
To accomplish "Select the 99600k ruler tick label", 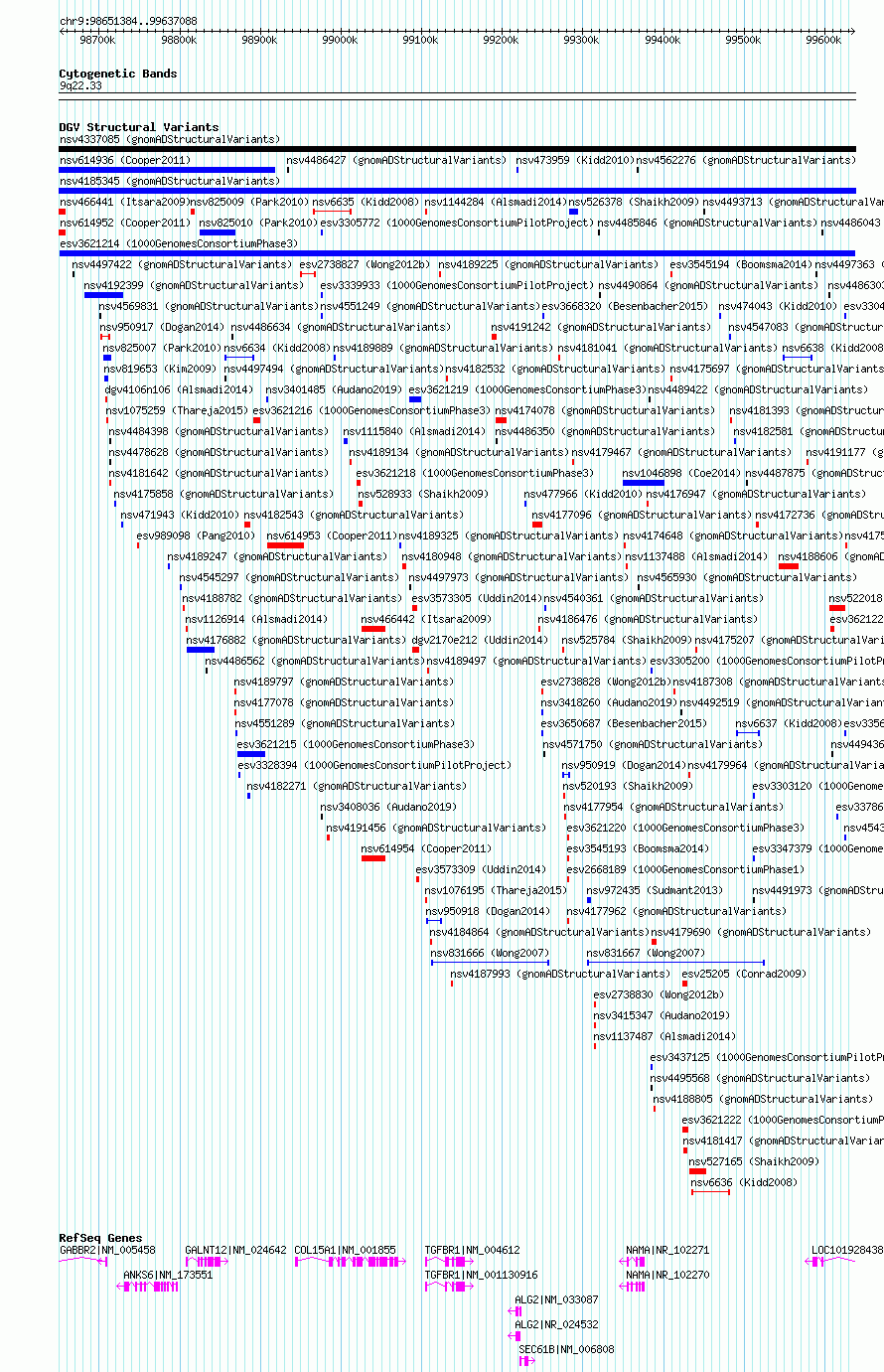I will click(823, 41).
